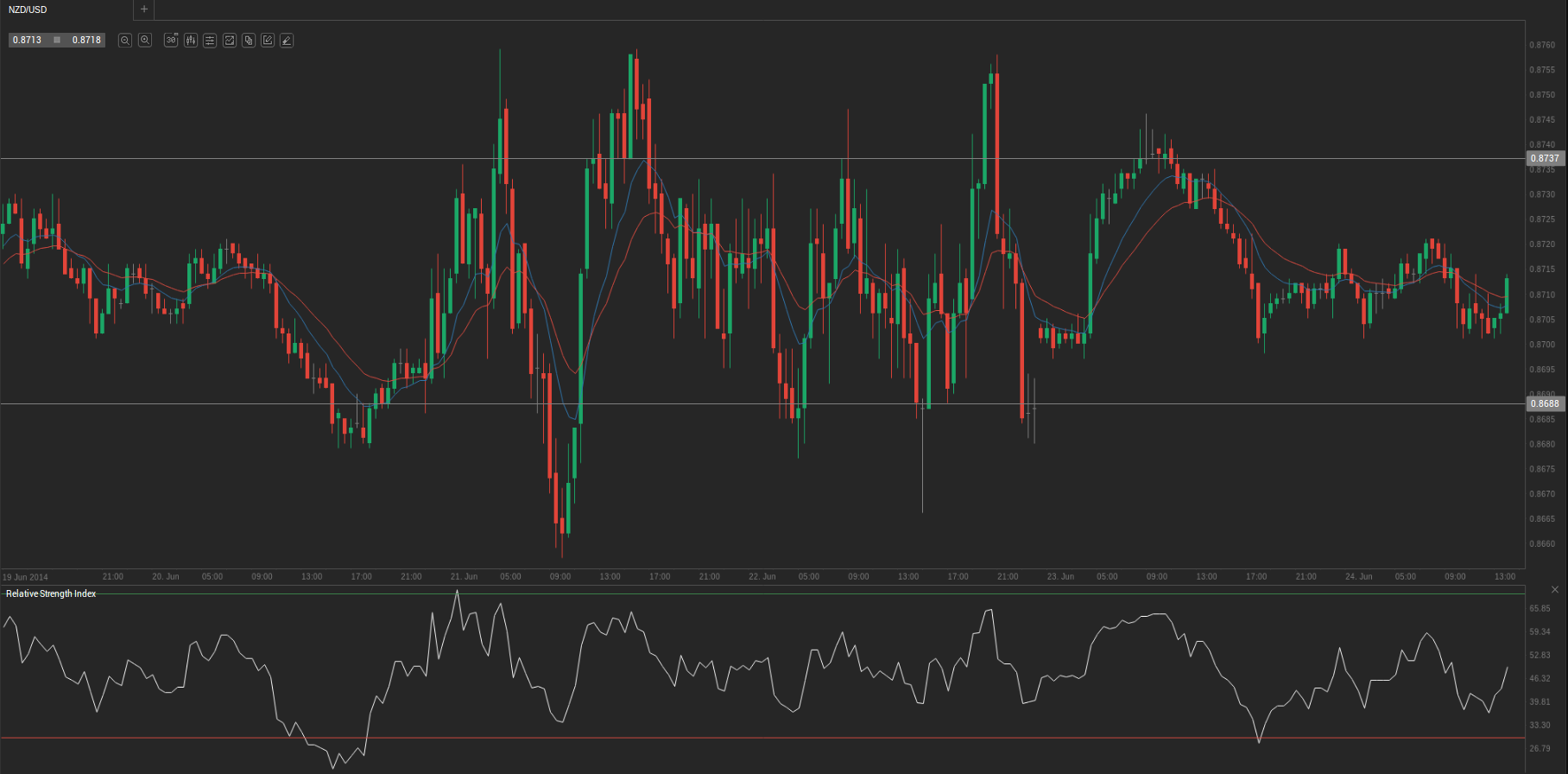Viewport: 1568px width, 774px height.
Task: Click the Relative Strength Index label
Action: click(51, 594)
